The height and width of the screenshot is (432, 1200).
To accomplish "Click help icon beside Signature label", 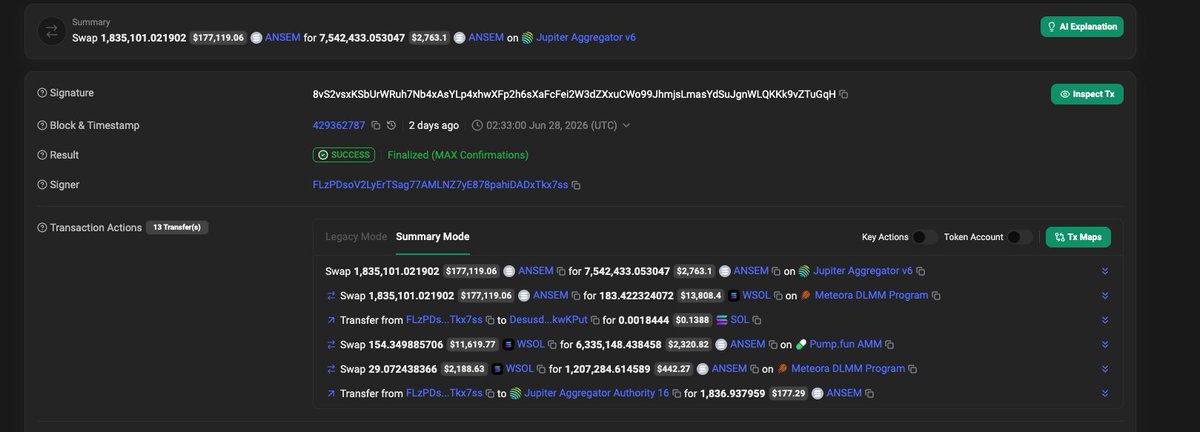I will (42, 93).
